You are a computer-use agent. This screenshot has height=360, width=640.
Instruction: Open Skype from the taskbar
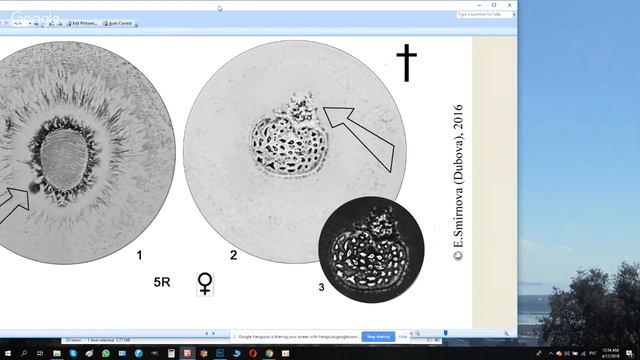73,353
